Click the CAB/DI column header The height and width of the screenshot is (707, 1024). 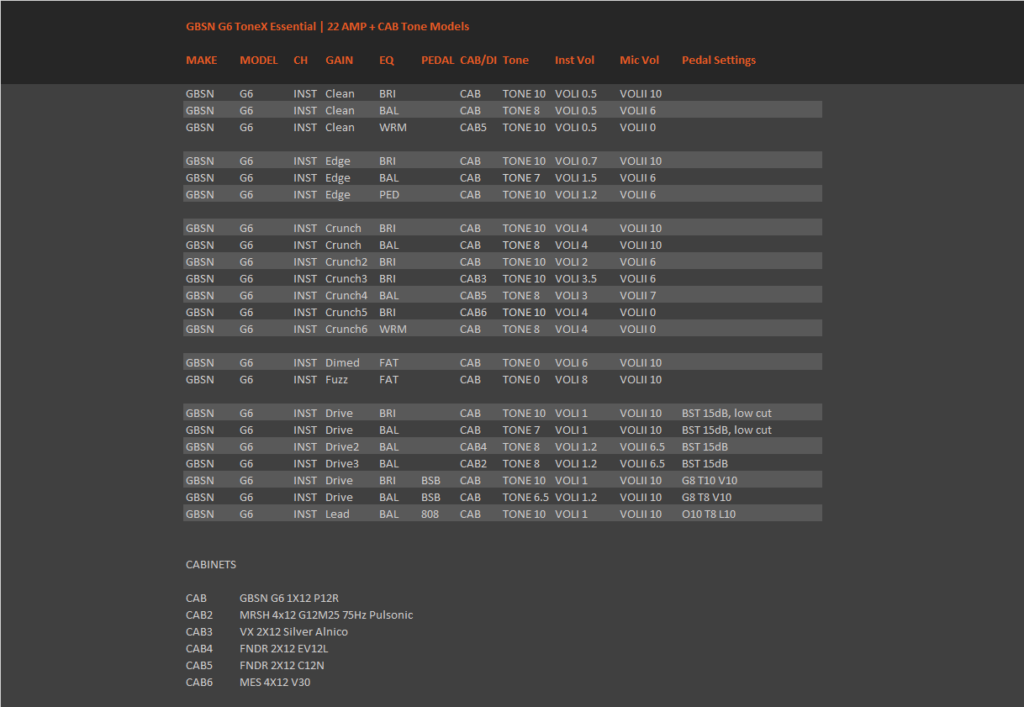478,60
